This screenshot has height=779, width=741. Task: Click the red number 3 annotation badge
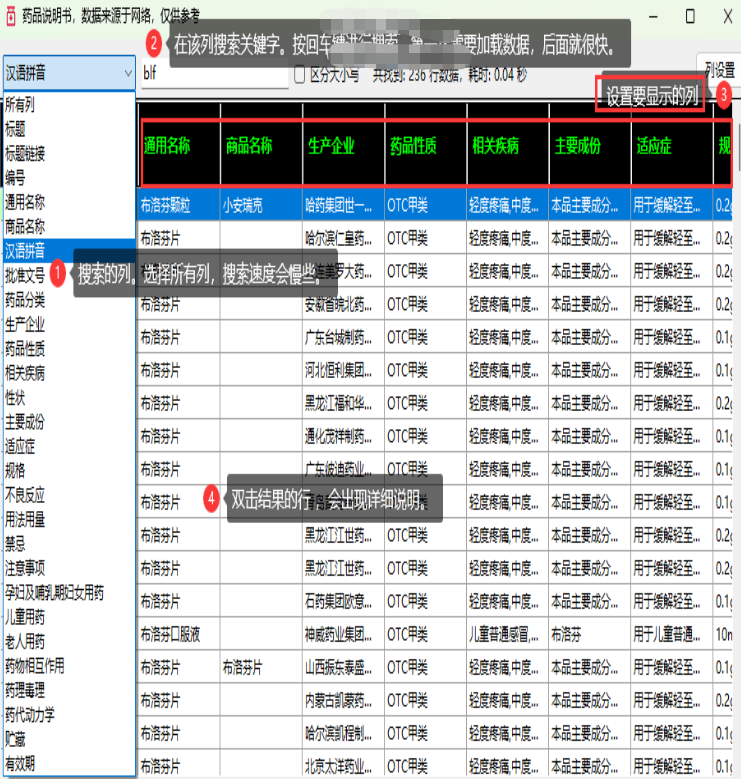(724, 93)
